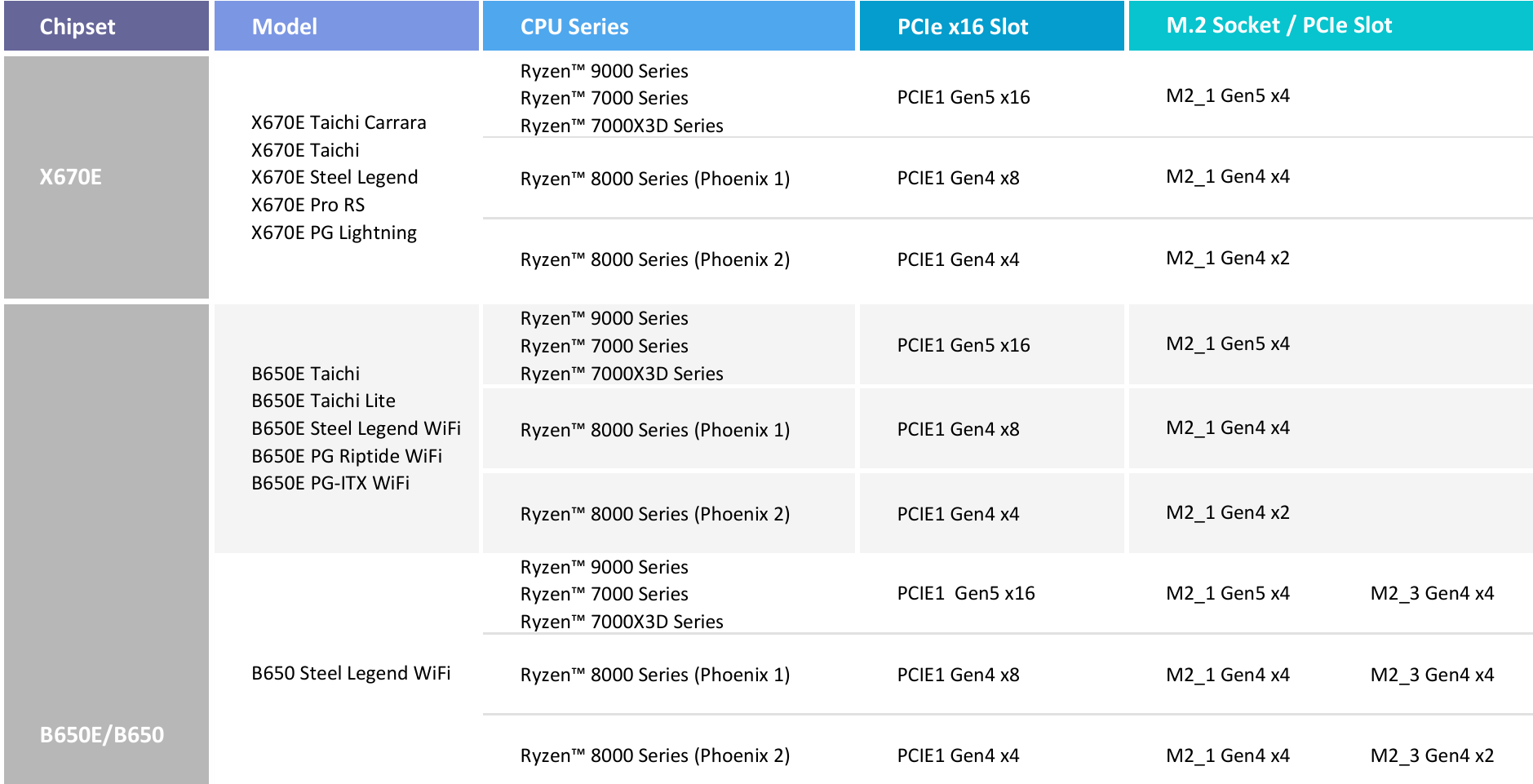Click the Chipset column header

click(x=78, y=26)
